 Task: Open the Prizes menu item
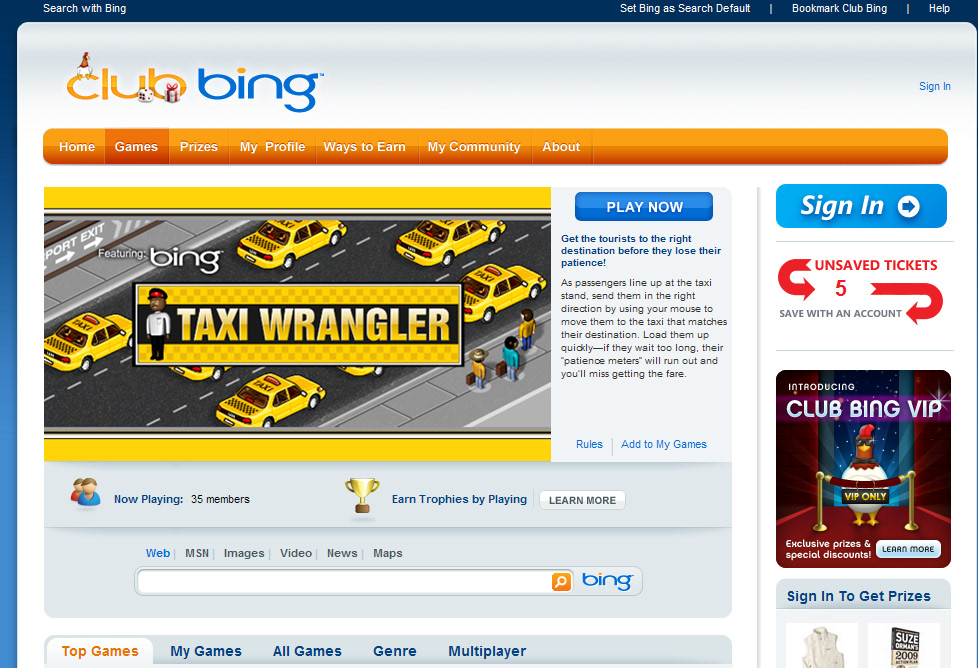199,147
